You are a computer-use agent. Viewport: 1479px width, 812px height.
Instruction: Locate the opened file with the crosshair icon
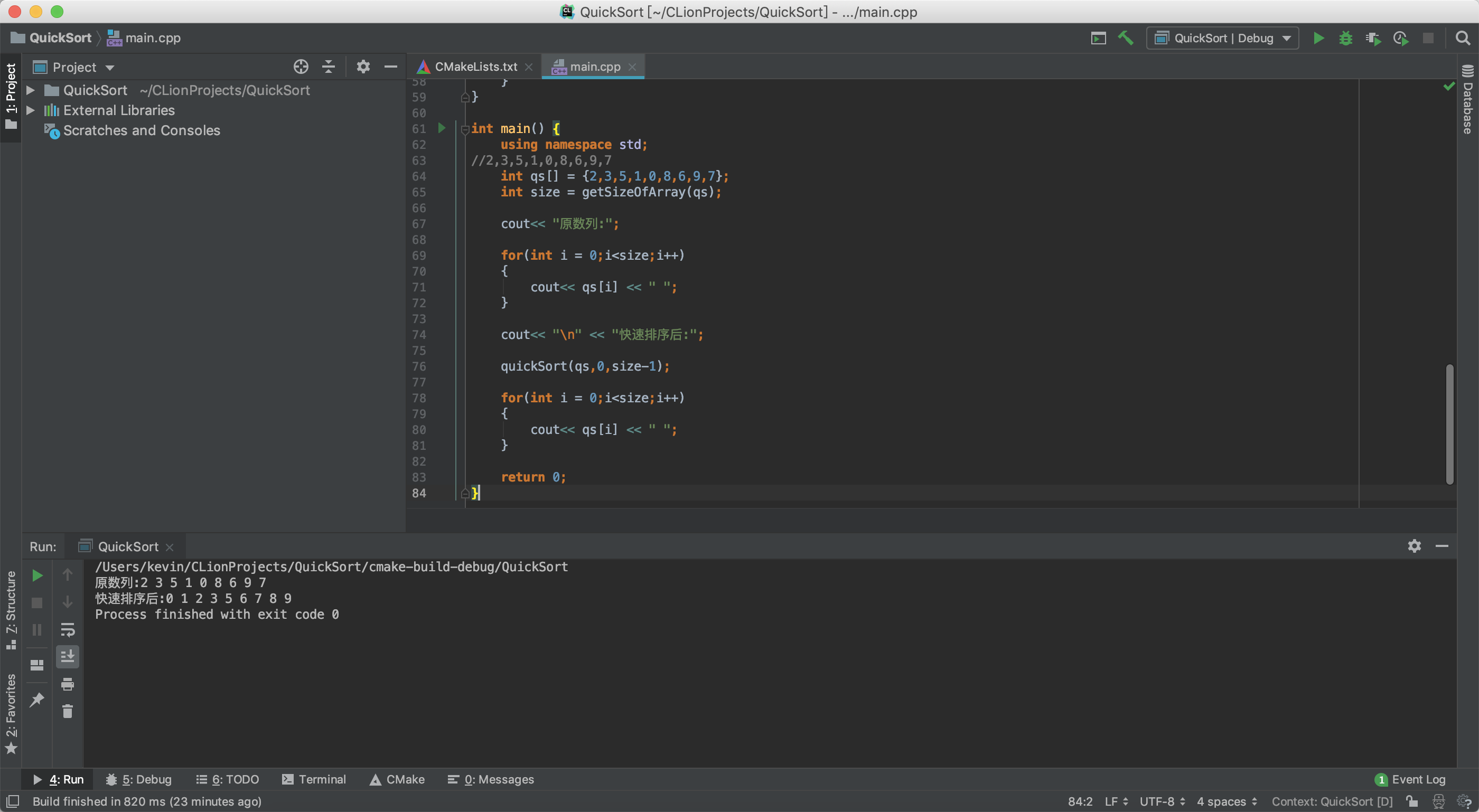click(x=301, y=67)
